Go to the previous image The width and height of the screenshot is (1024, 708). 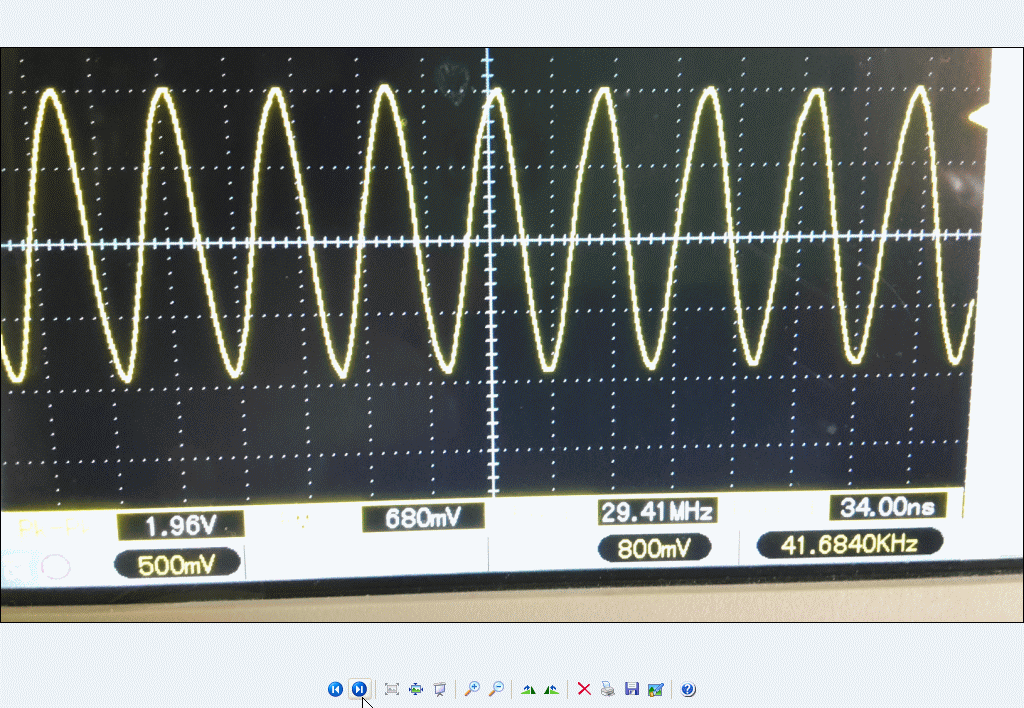coord(335,689)
